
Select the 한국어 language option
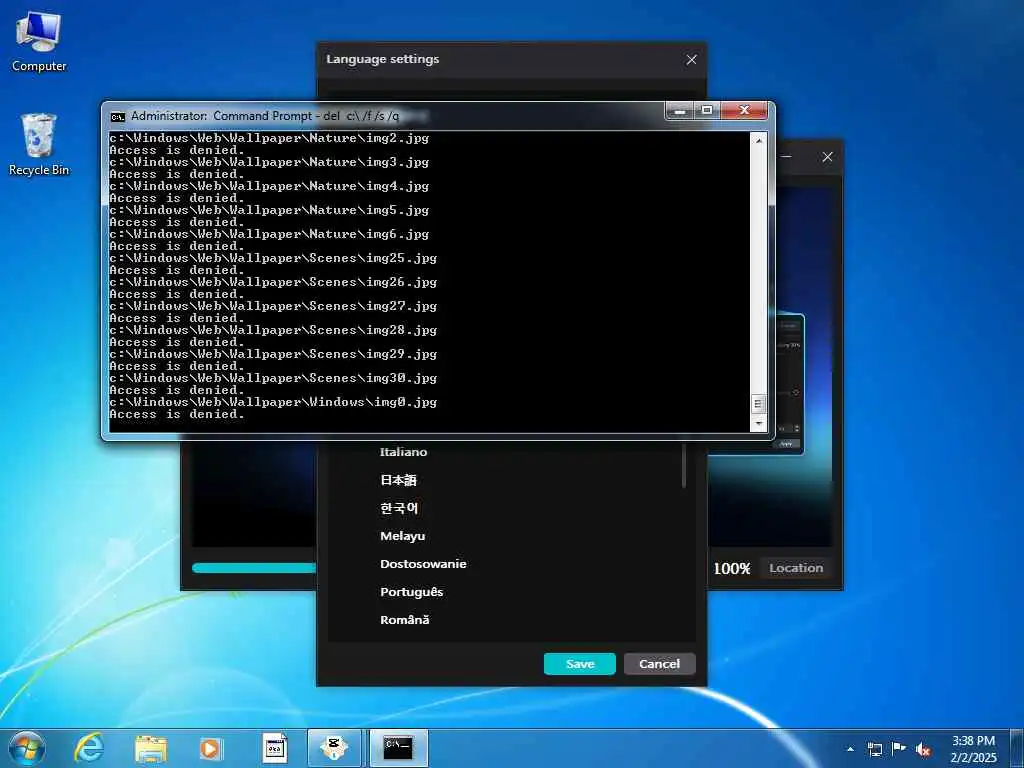[x=399, y=508]
